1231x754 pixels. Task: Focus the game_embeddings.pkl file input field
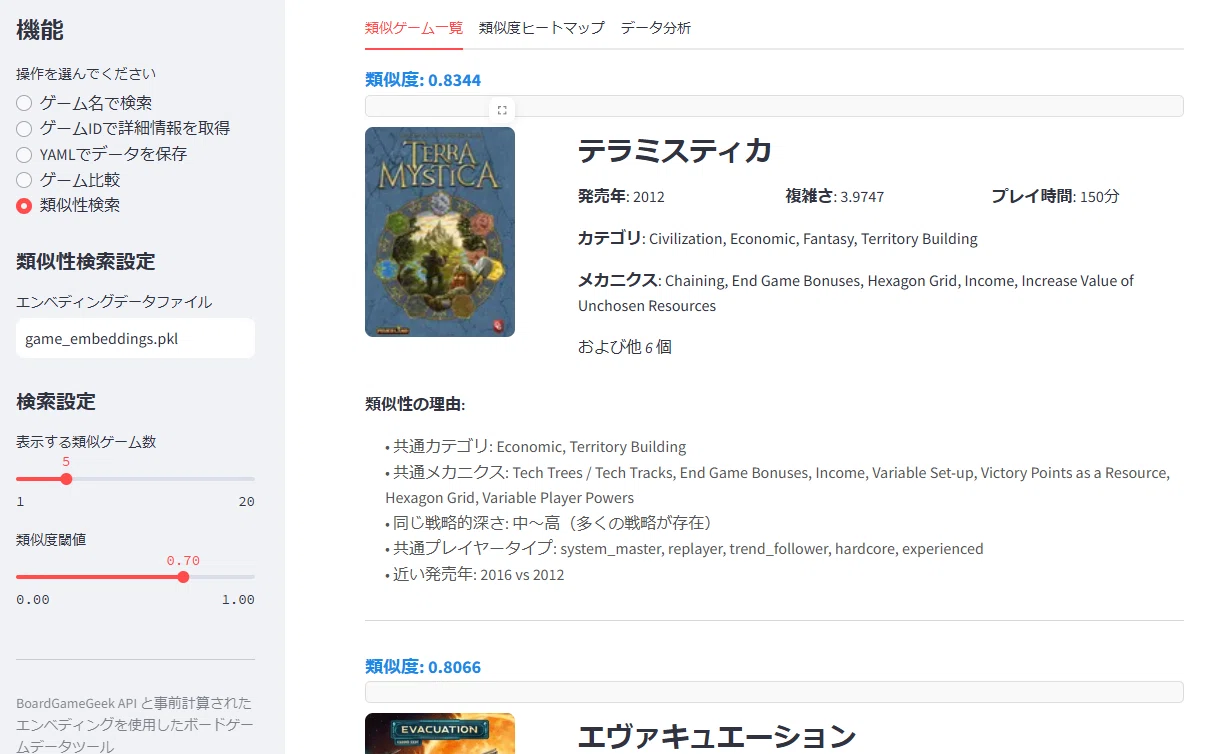135,338
